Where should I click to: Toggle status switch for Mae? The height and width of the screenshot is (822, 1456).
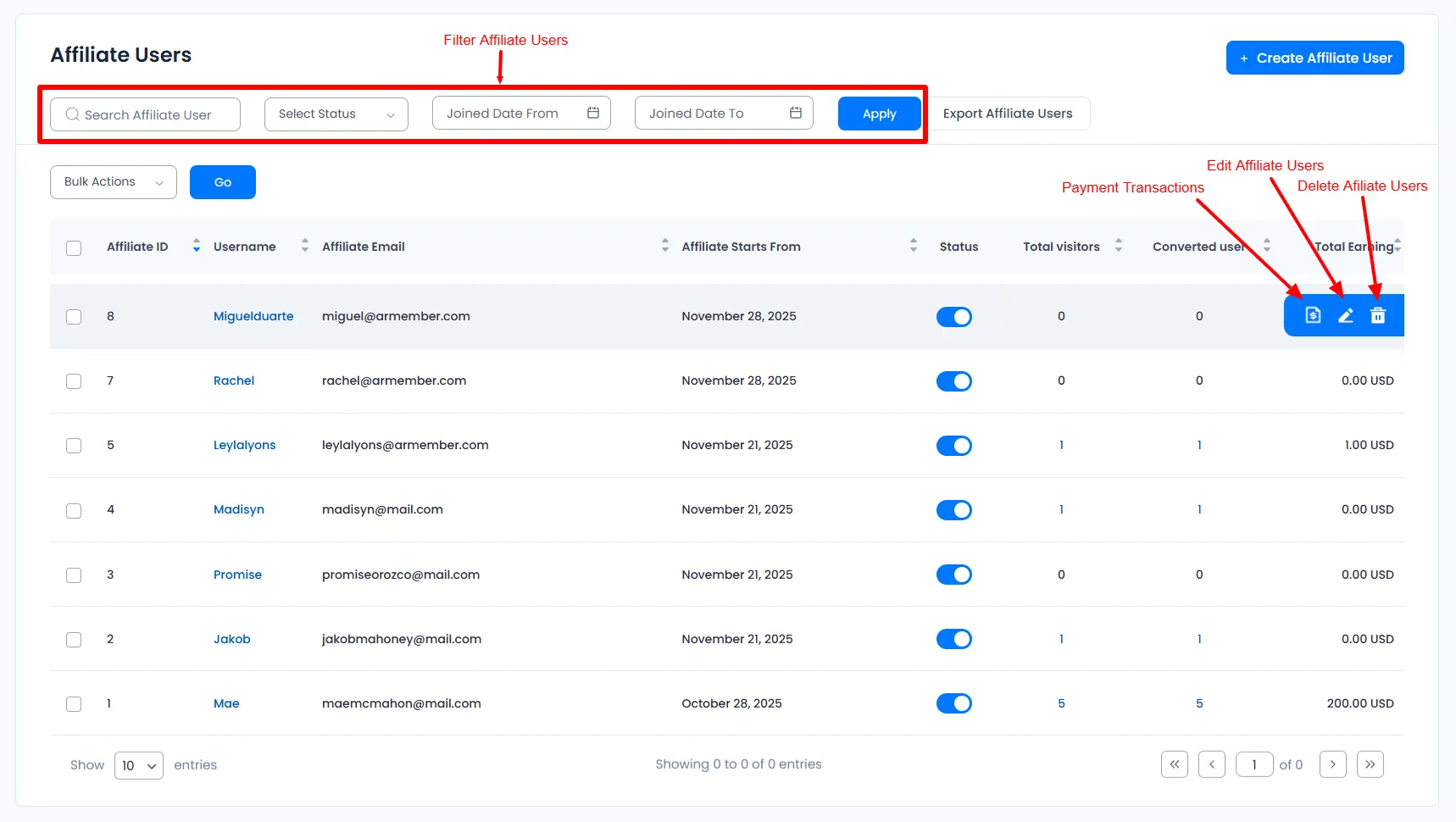tap(953, 703)
